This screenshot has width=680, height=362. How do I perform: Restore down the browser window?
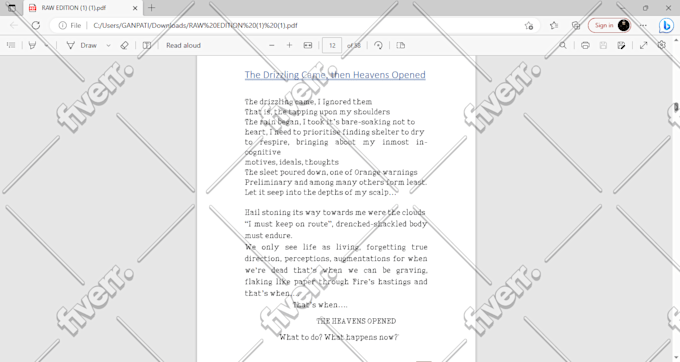click(x=645, y=8)
